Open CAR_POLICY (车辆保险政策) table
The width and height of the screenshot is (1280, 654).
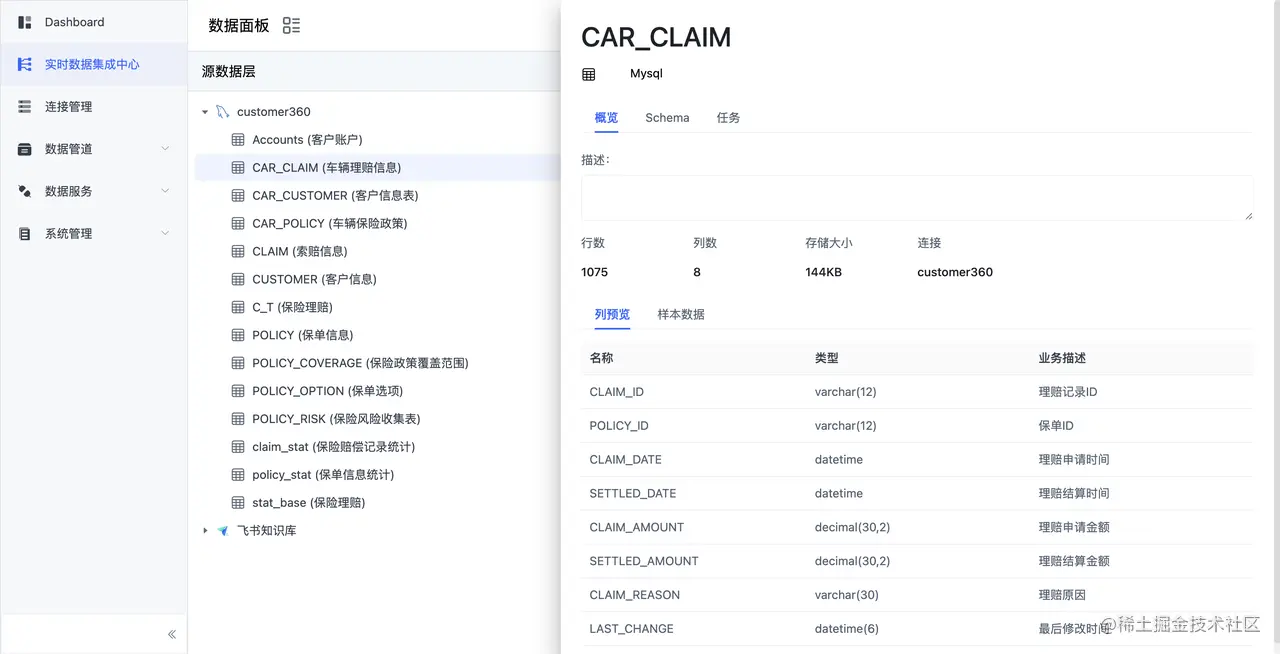330,223
